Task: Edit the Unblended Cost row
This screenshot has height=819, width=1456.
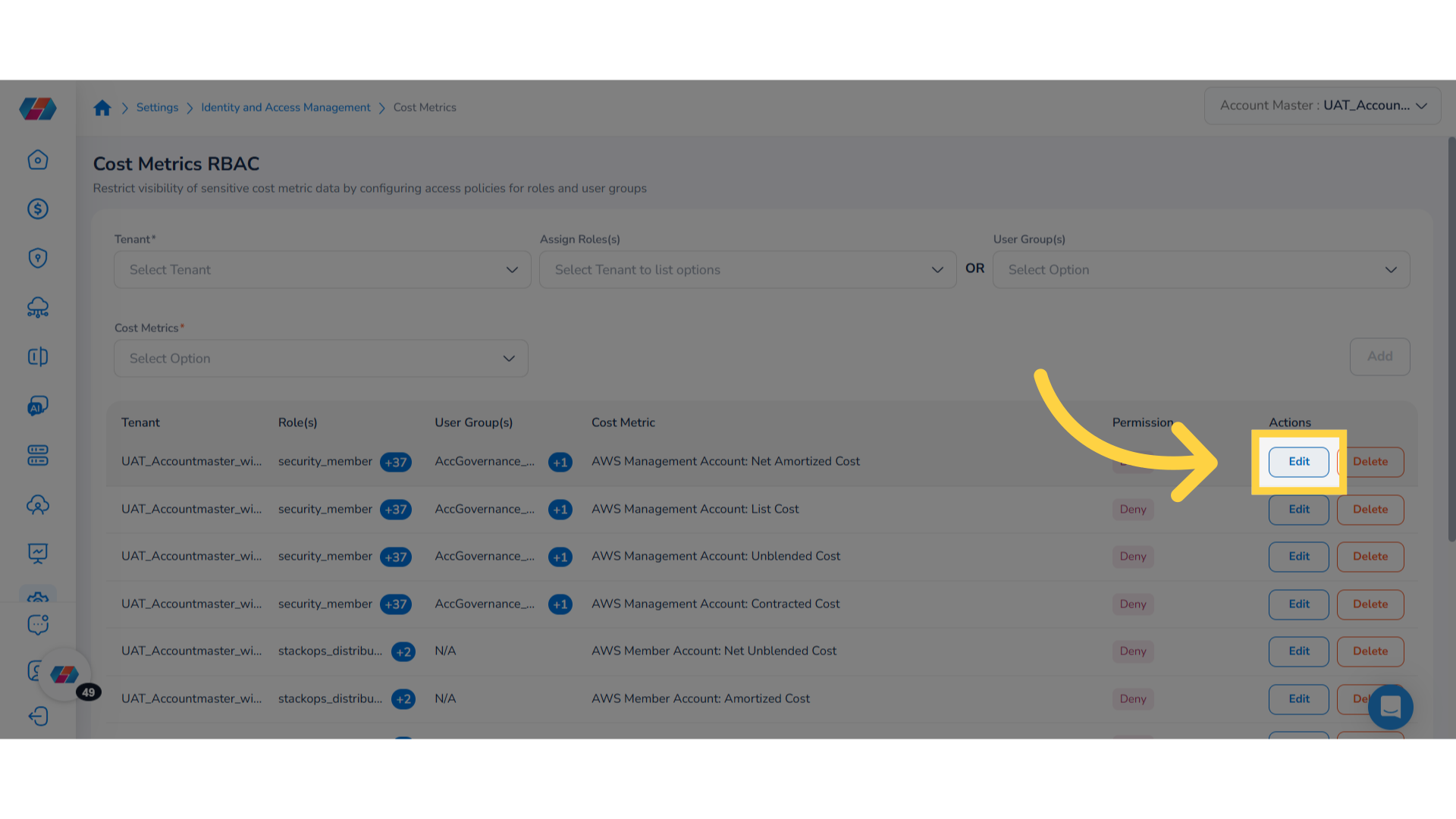Action: [x=1298, y=557]
